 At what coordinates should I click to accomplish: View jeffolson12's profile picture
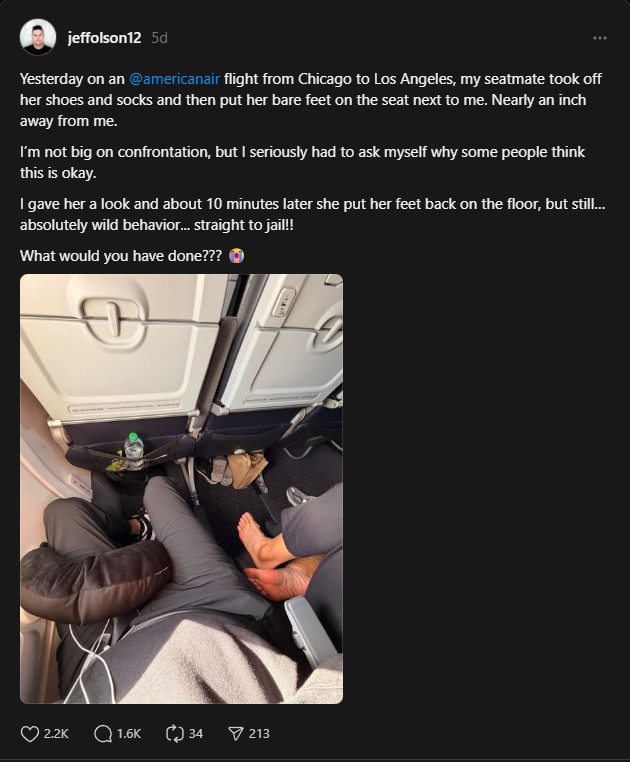click(x=37, y=37)
